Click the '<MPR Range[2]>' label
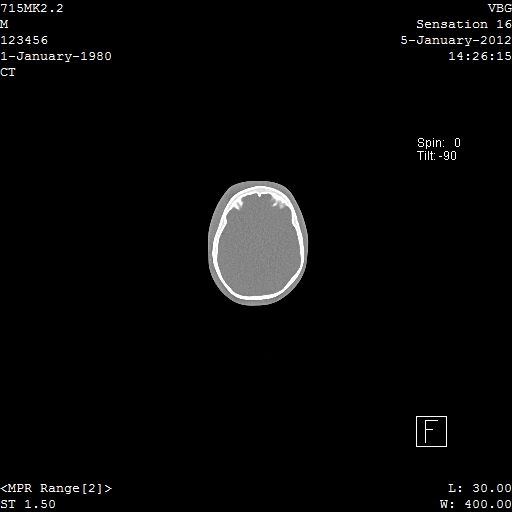Image resolution: width=512 pixels, height=512 pixels. pyautogui.click(x=56, y=488)
